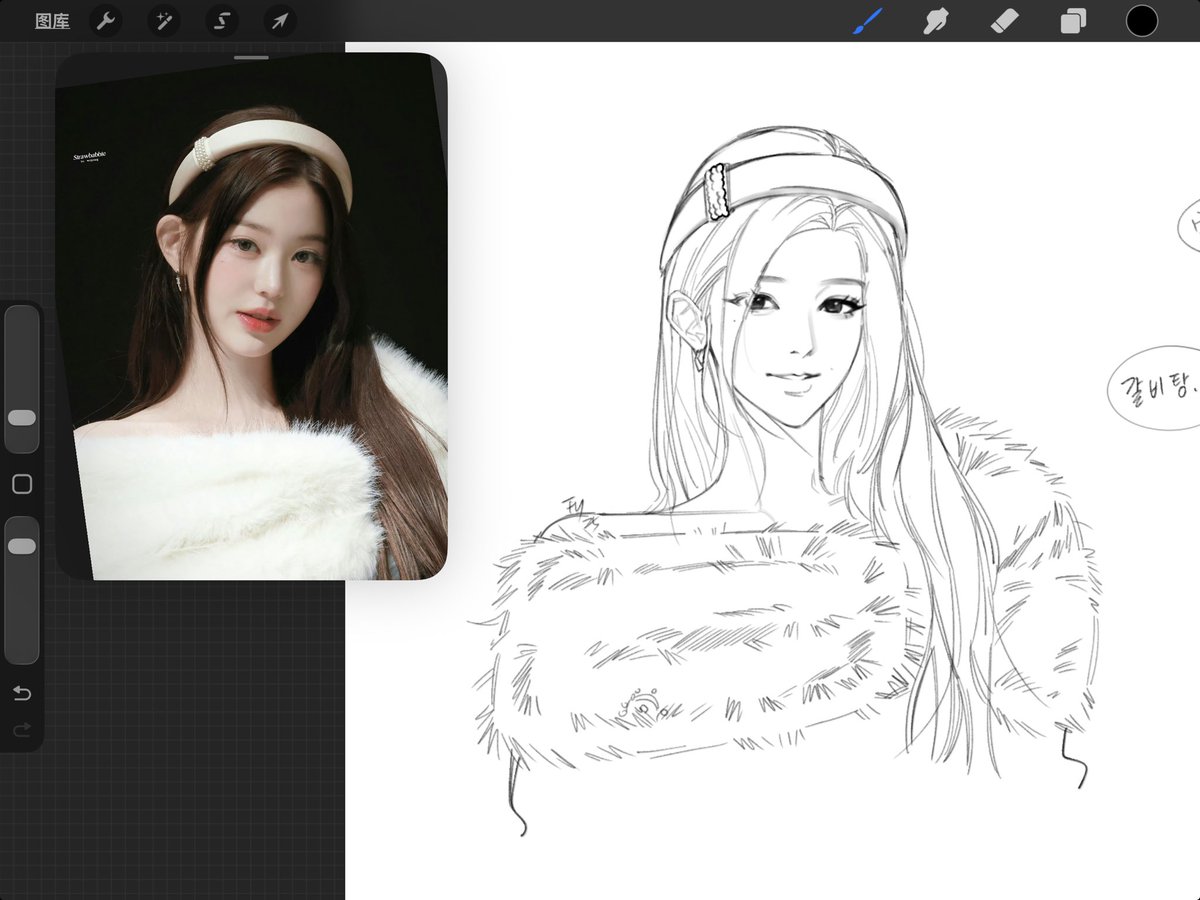Open the Layers panel
Image resolution: width=1200 pixels, height=900 pixels.
coord(1073,18)
